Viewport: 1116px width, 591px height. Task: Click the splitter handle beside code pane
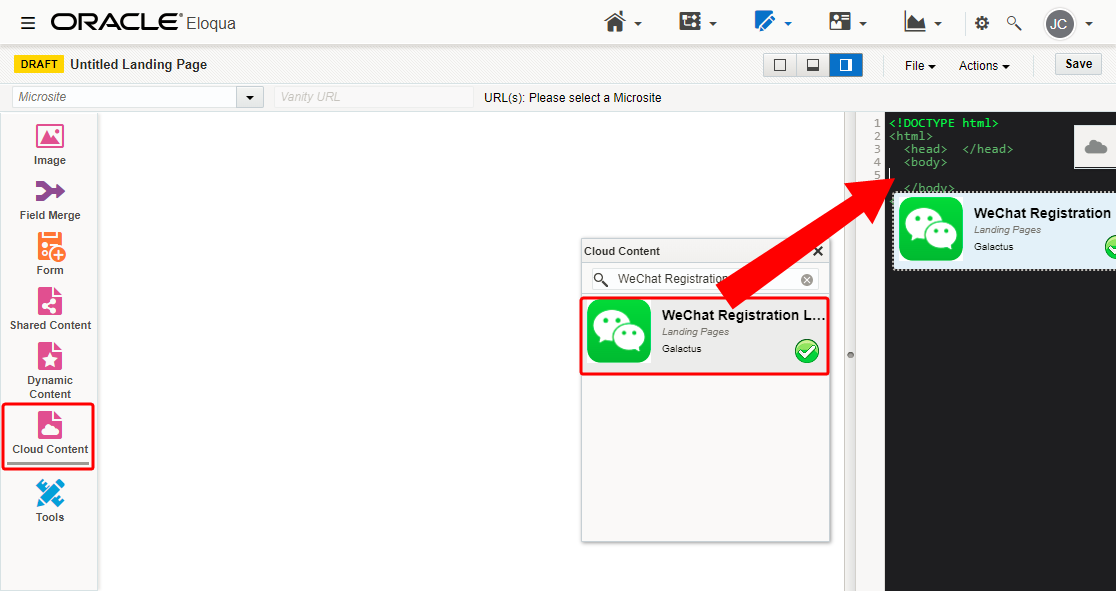850,355
